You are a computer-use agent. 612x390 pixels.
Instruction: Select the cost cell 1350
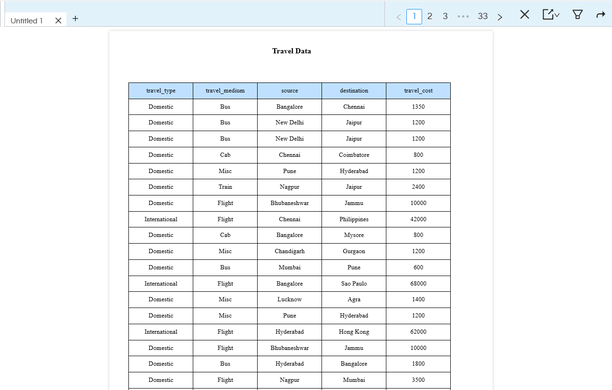click(418, 107)
